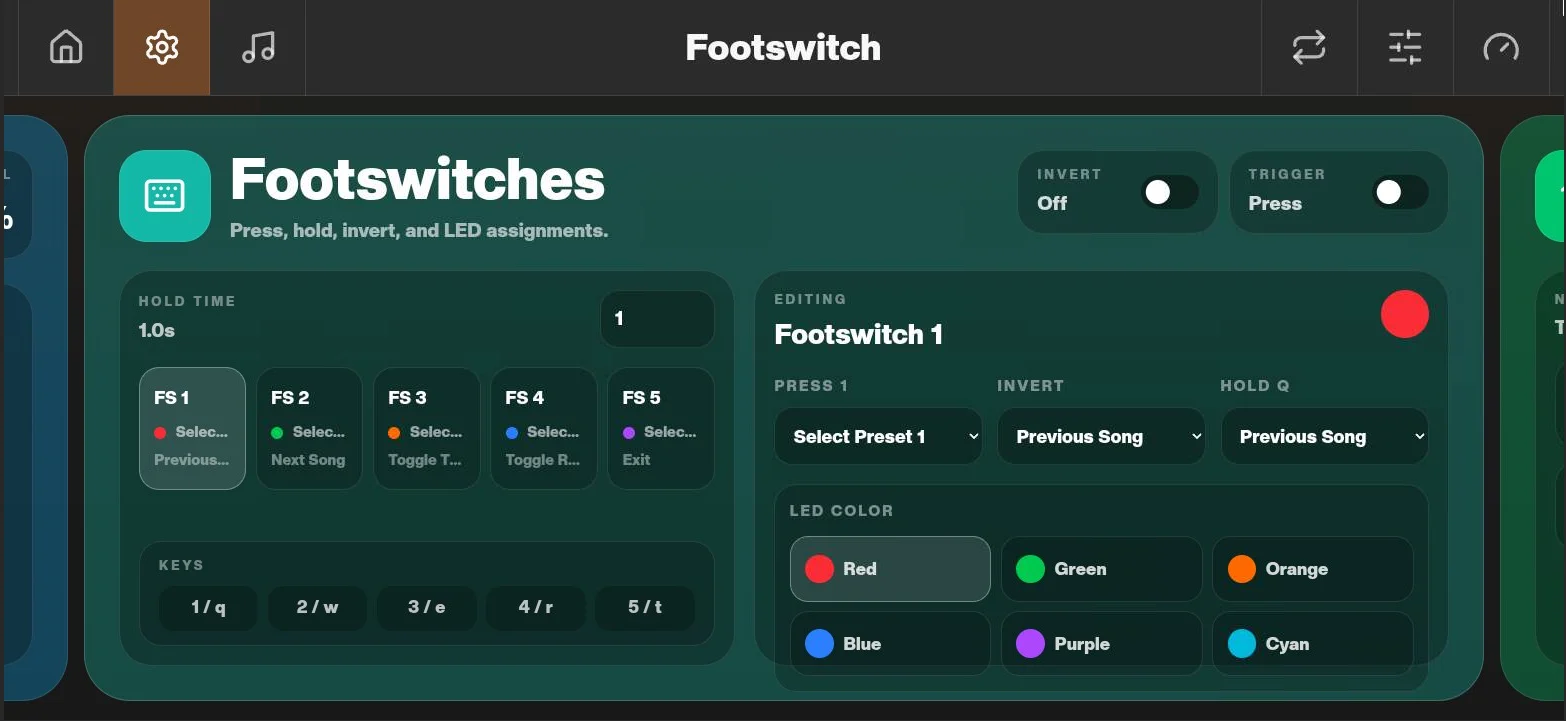Open the gauge tempo icon in header
Viewport: 1566px width, 721px height.
tap(1501, 47)
